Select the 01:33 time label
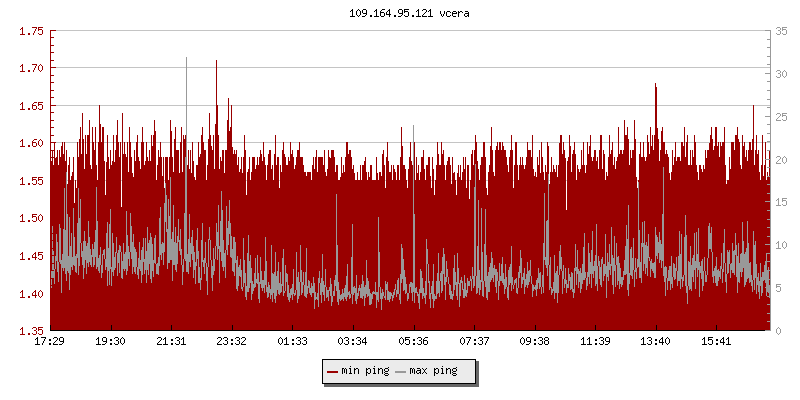This screenshot has width=800, height=400. point(292,341)
